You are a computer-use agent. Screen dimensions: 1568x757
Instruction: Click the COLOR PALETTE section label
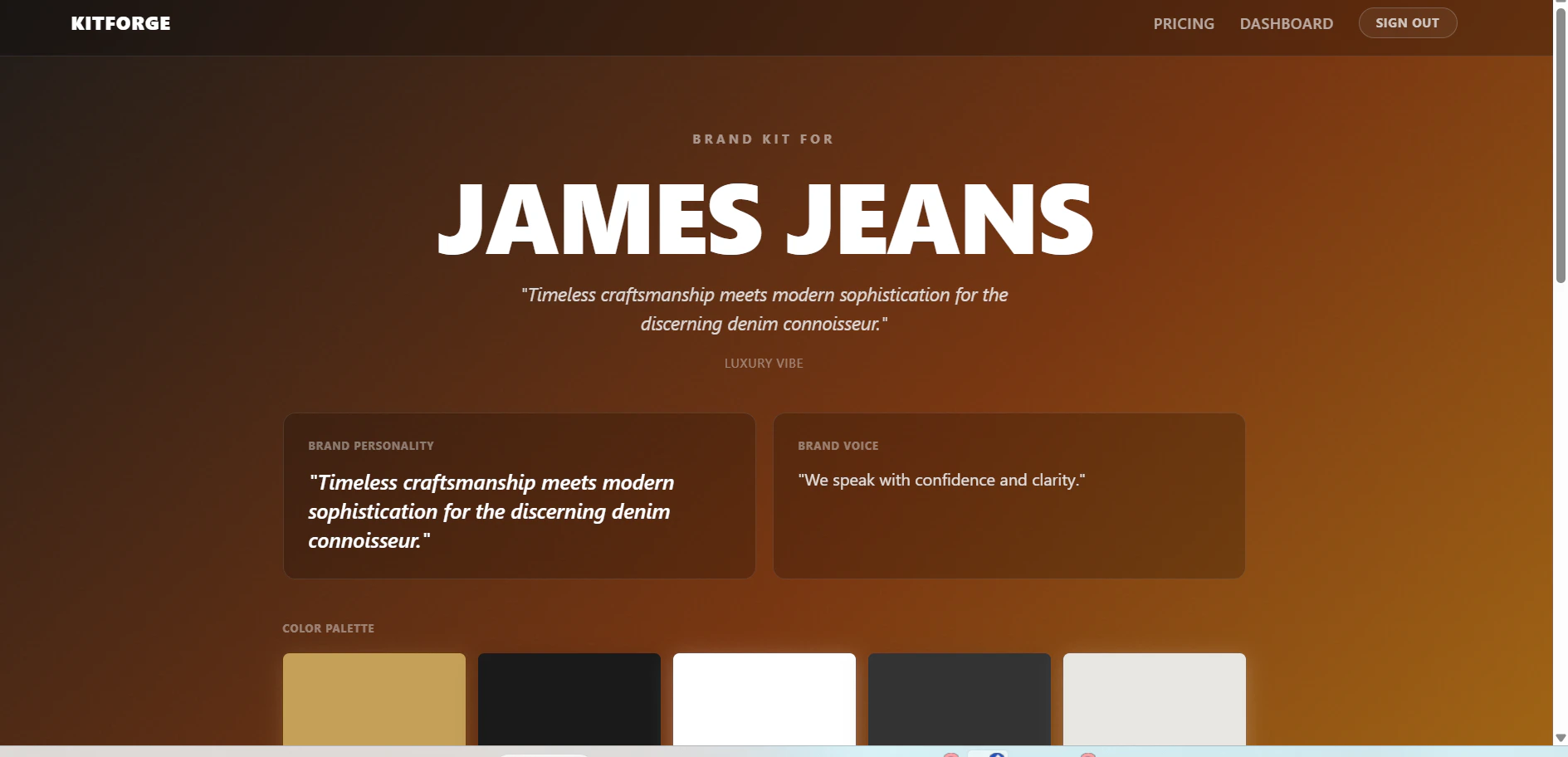click(x=328, y=628)
